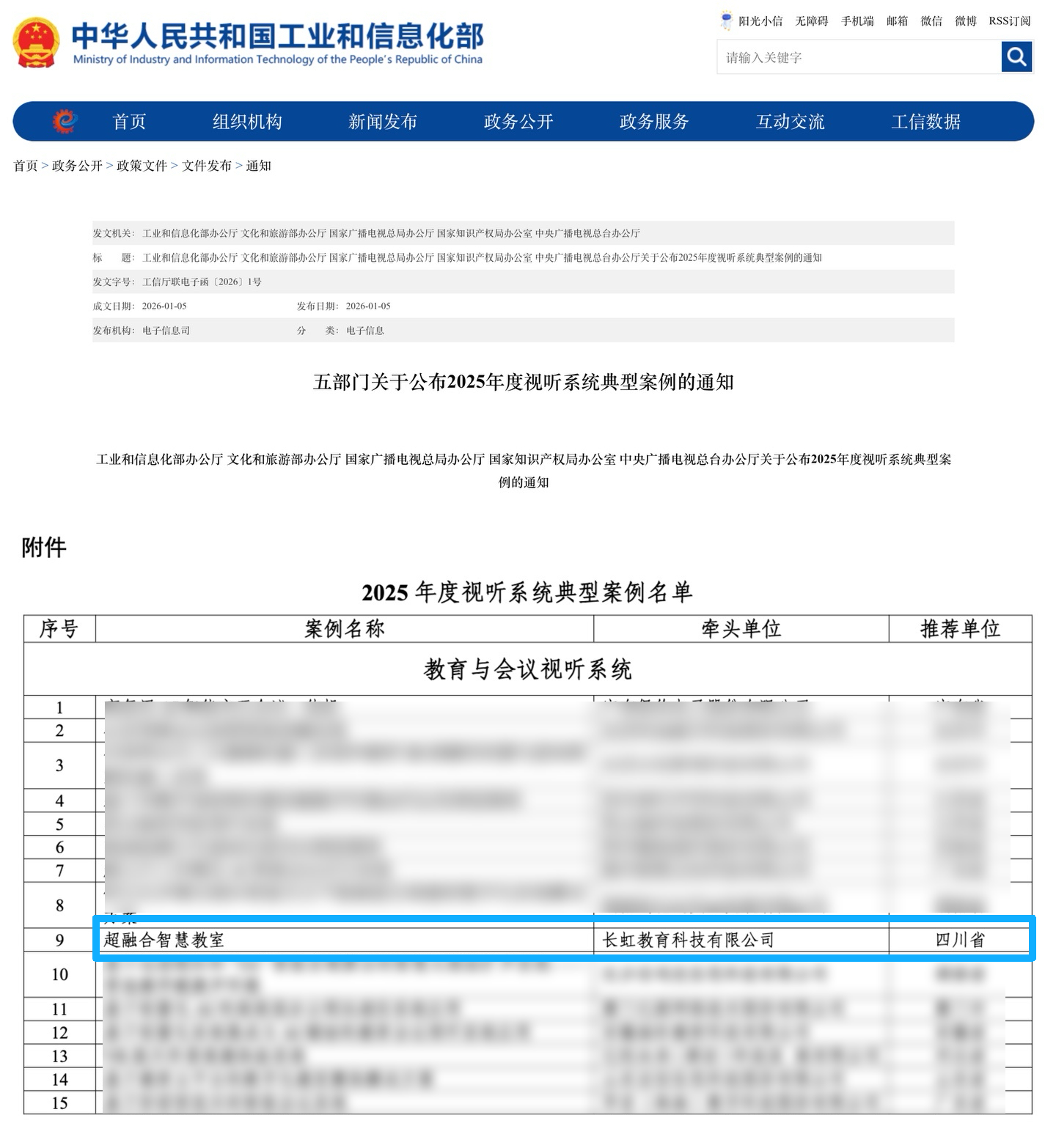Image resolution: width=1056 pixels, height=1148 pixels.
Task: Select the 政务公开 navigation item
Action: [518, 122]
